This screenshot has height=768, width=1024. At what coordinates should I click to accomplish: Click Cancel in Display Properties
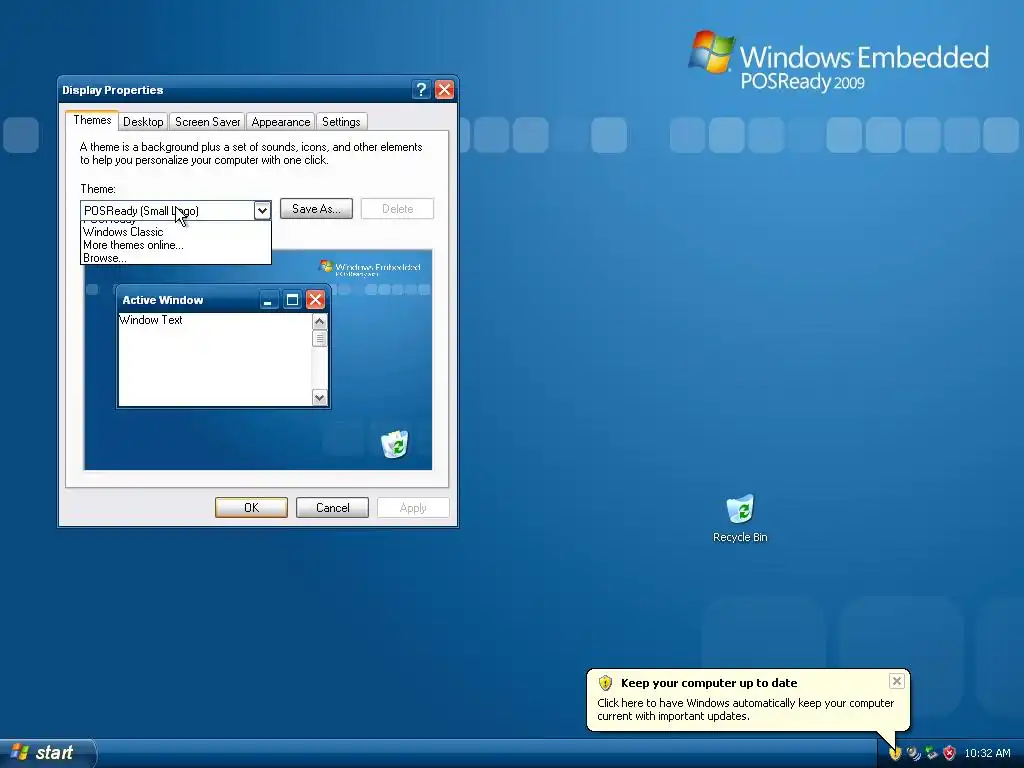click(332, 507)
